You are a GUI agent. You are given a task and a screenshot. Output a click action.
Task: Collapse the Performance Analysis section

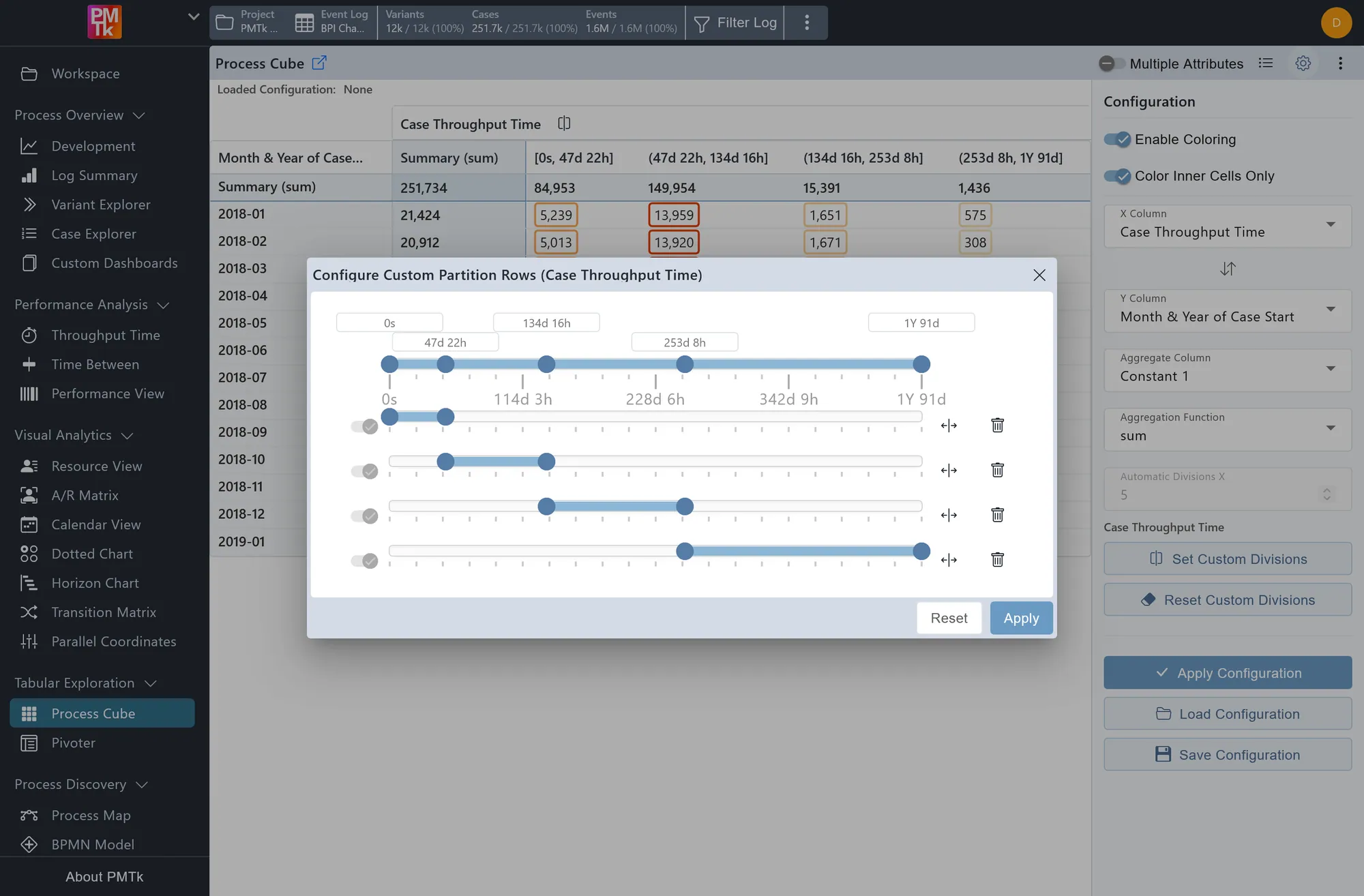tap(92, 305)
